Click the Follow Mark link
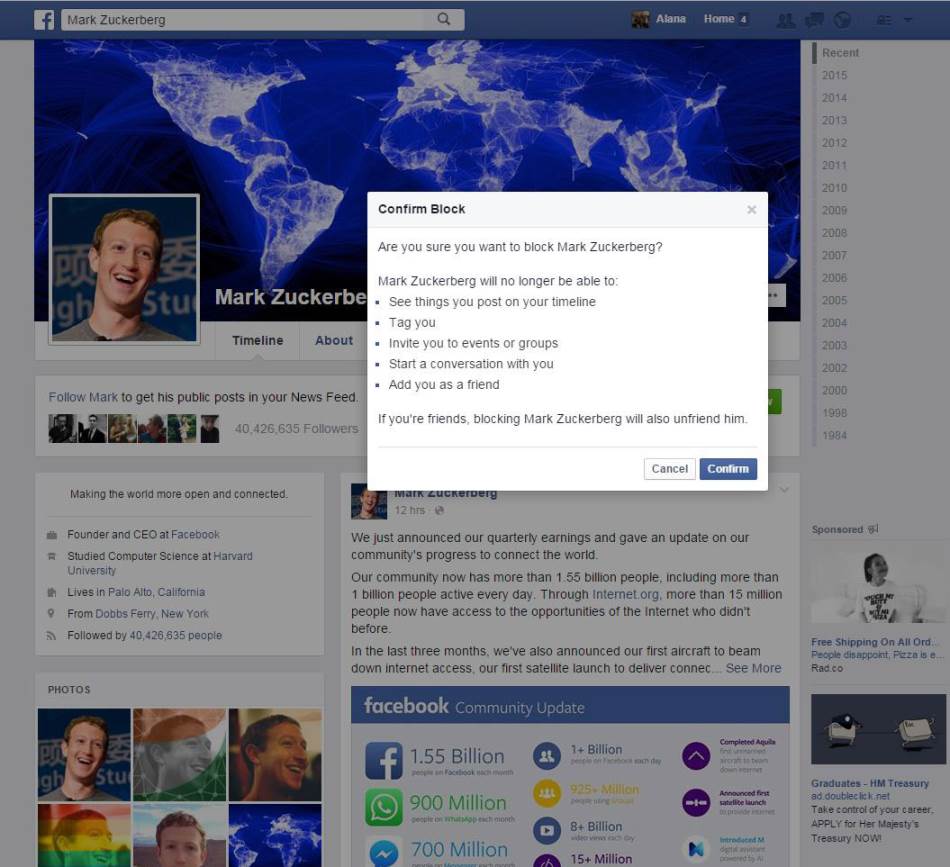This screenshot has height=867, width=950. [x=83, y=396]
